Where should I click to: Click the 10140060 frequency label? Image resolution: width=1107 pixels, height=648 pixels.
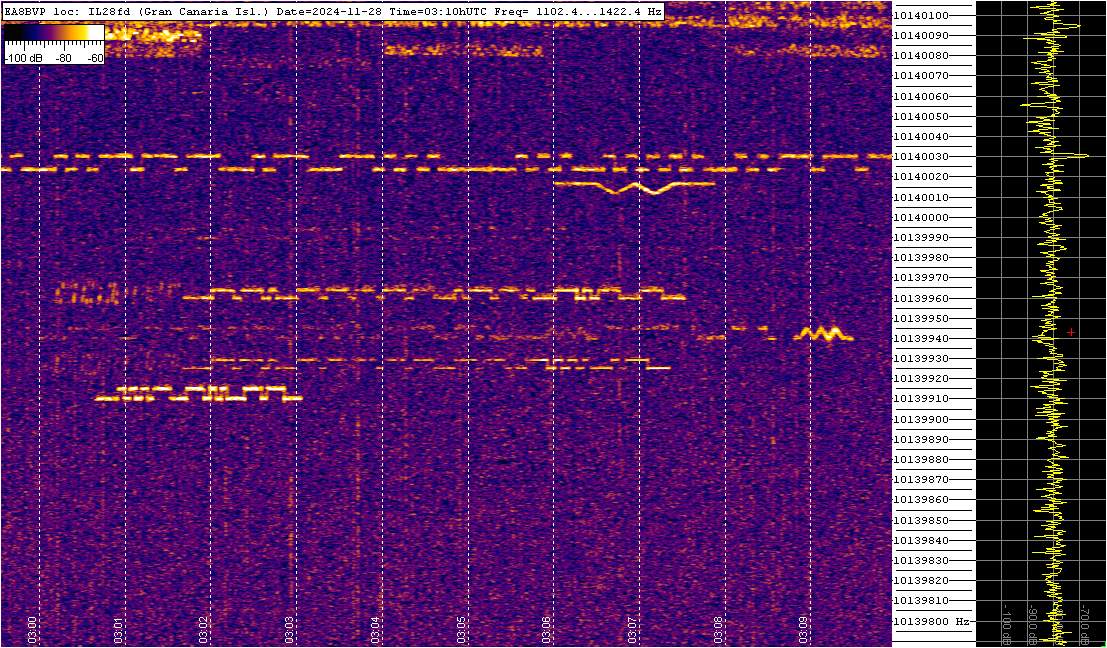coord(921,96)
